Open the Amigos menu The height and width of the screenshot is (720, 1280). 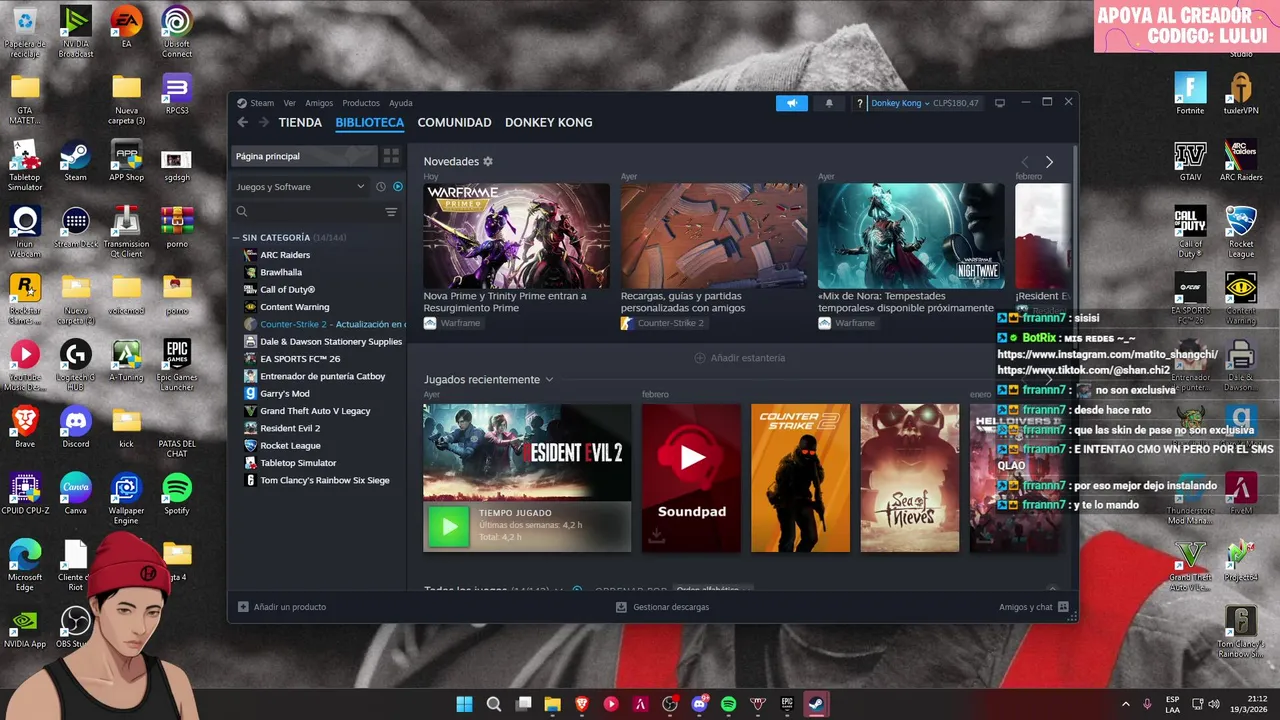(x=319, y=103)
